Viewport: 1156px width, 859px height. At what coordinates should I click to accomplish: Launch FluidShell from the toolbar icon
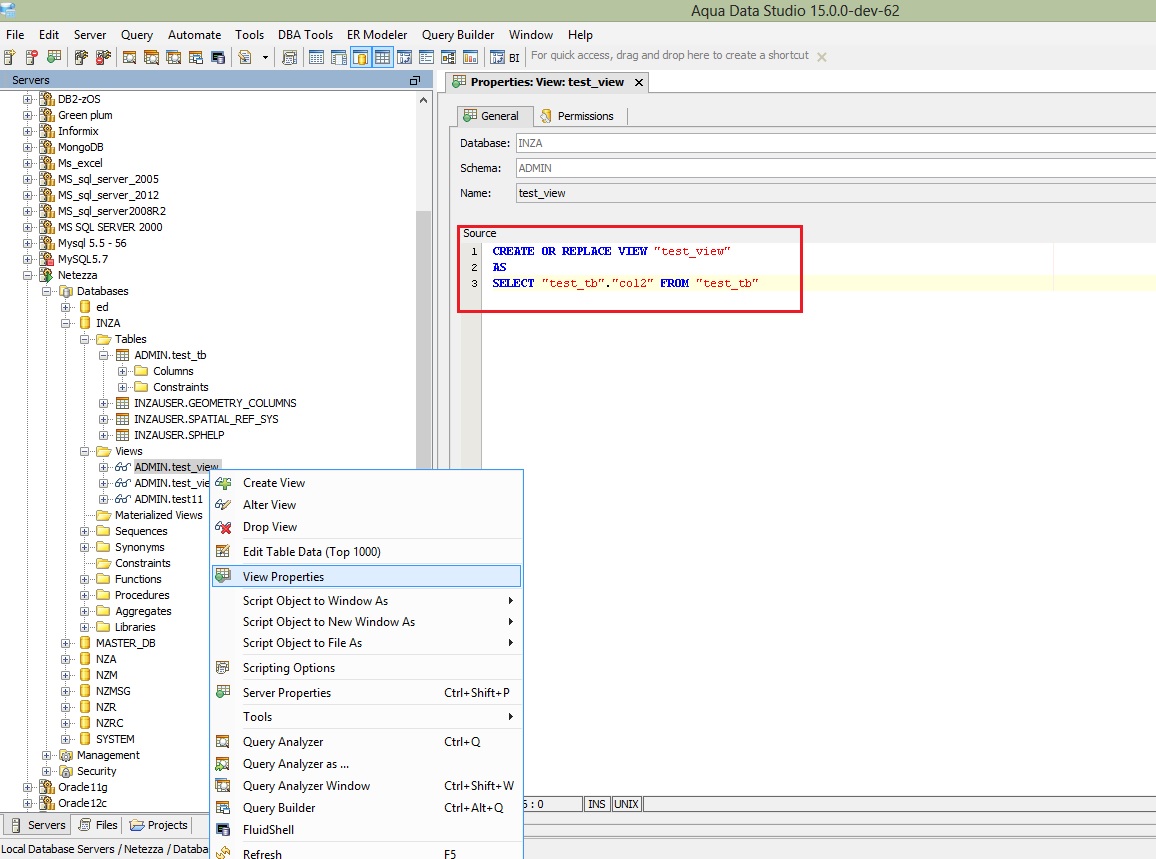pyautogui.click(x=218, y=57)
